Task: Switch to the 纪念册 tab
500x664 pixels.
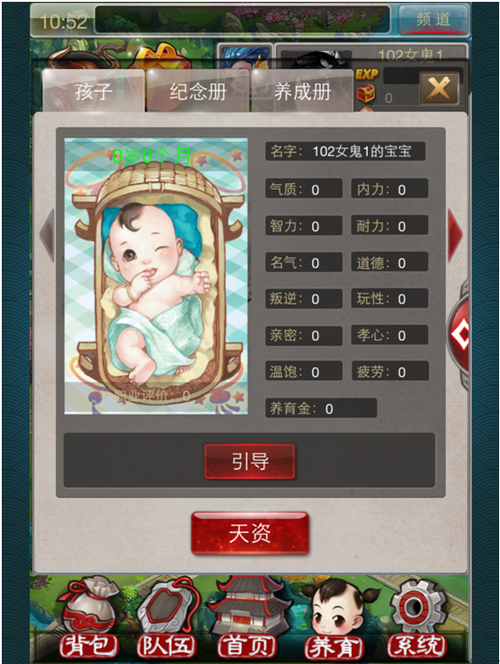Action: pos(198,91)
